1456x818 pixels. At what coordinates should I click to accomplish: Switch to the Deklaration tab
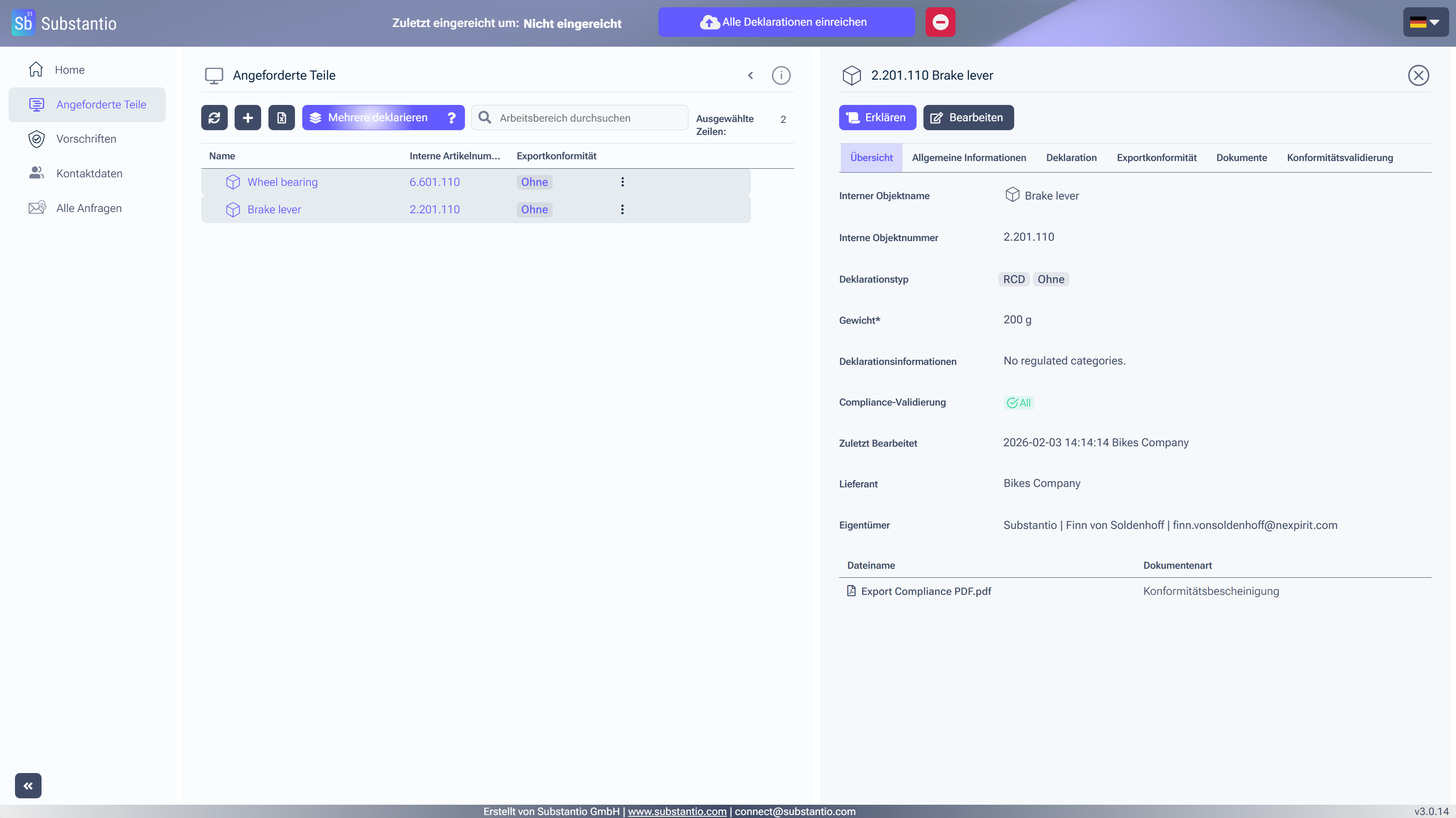pyautogui.click(x=1071, y=158)
